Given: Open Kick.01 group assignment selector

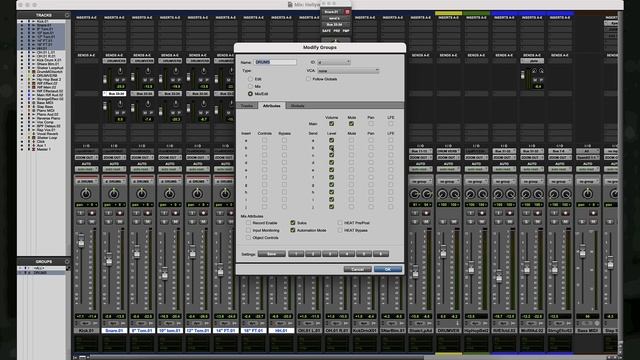Looking at the screenshot, I should [x=86, y=181].
